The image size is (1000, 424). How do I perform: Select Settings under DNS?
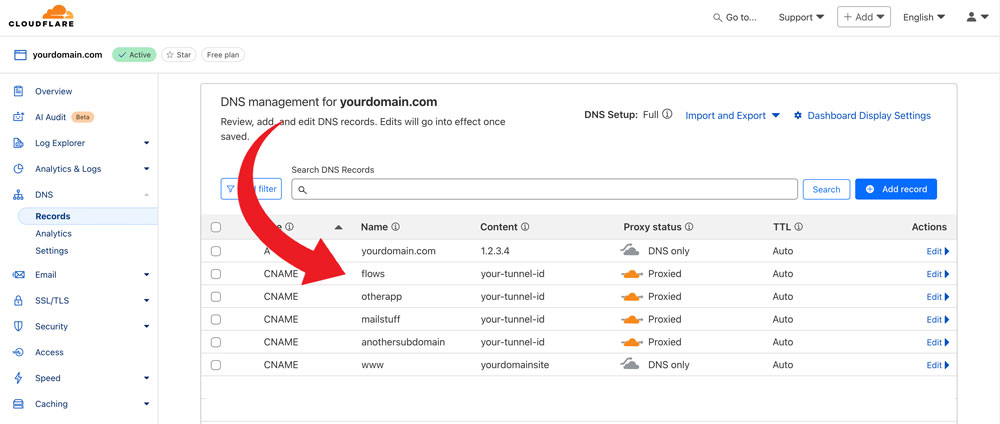coord(52,251)
